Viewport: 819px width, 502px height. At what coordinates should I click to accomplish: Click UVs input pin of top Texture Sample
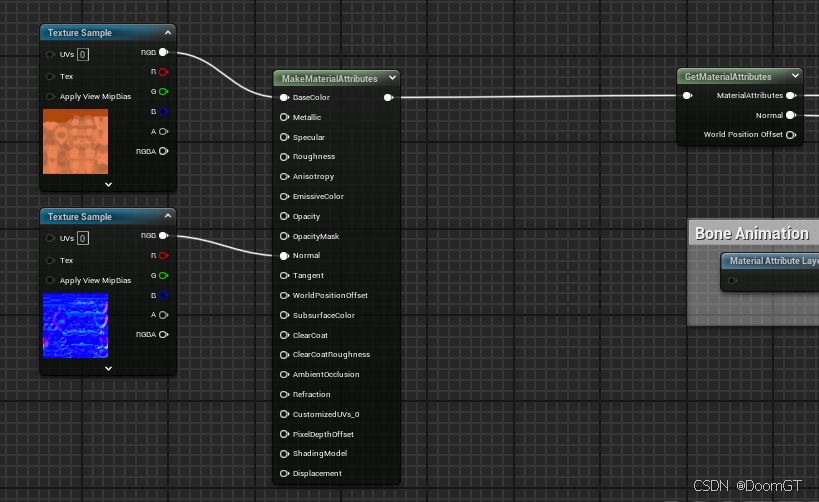pyautogui.click(x=51, y=54)
